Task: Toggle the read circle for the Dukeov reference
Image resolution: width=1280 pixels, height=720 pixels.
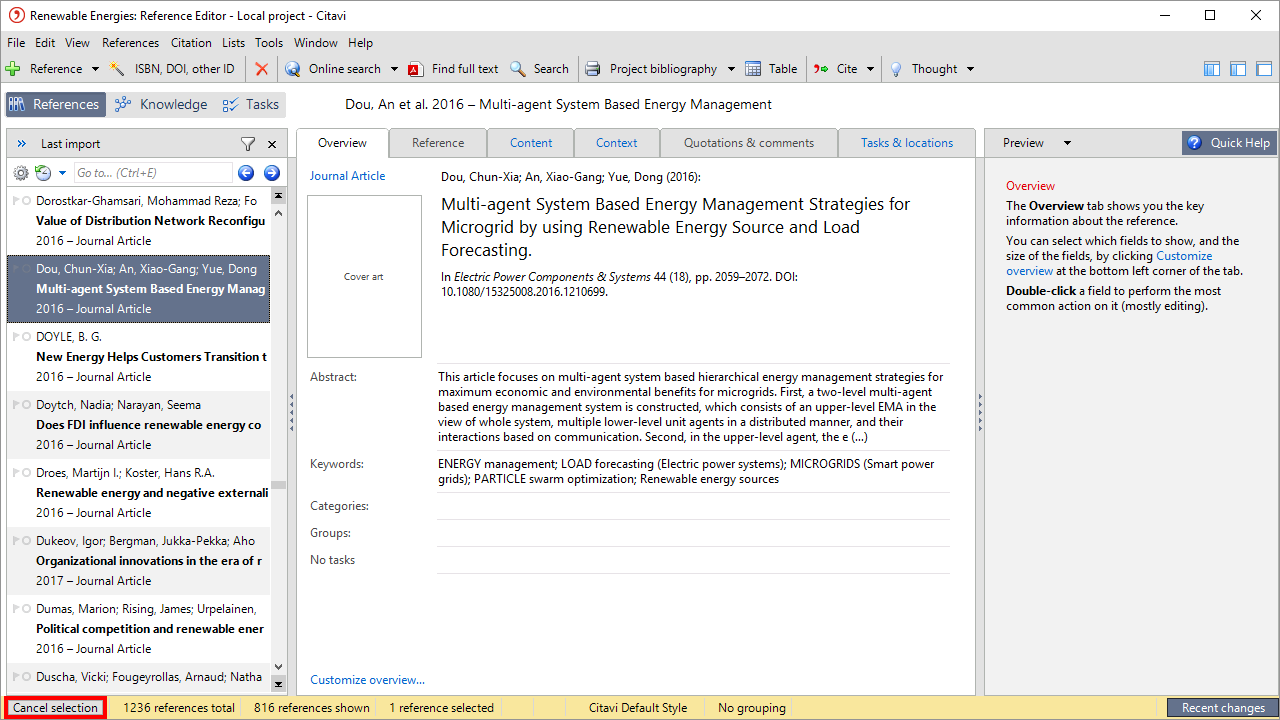Action: pos(27,541)
